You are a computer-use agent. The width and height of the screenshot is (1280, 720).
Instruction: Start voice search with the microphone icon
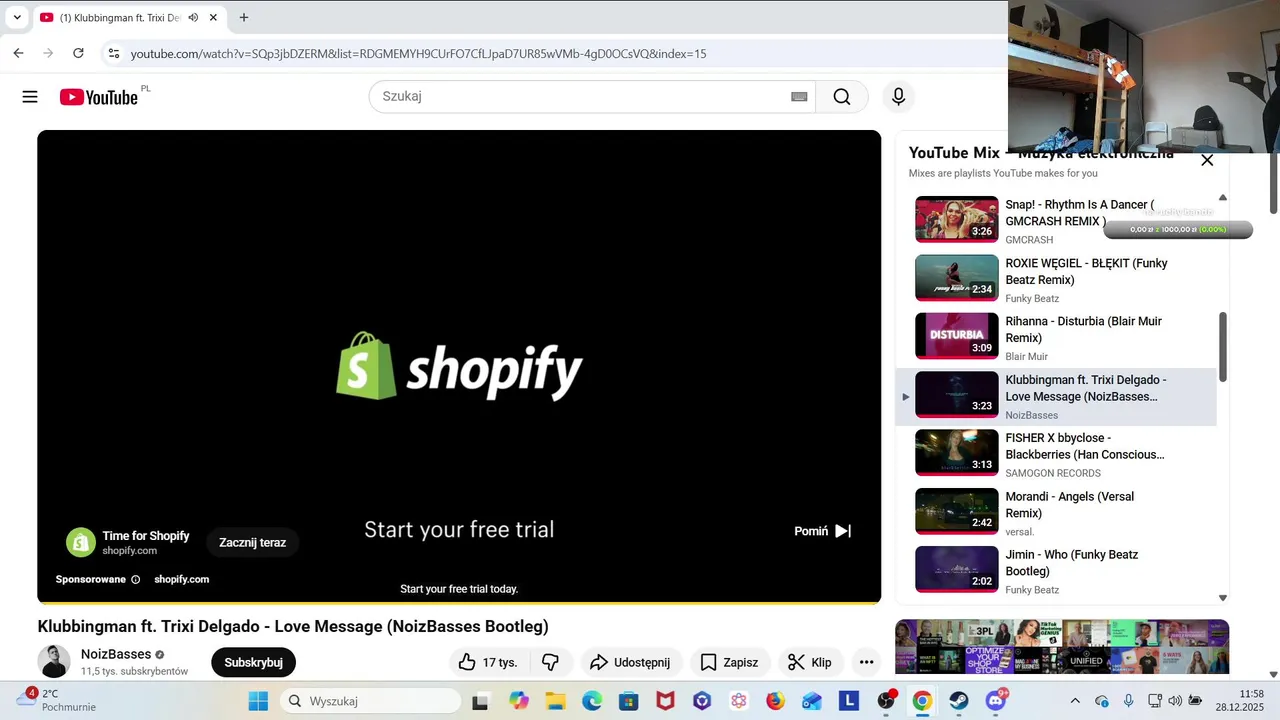click(898, 97)
